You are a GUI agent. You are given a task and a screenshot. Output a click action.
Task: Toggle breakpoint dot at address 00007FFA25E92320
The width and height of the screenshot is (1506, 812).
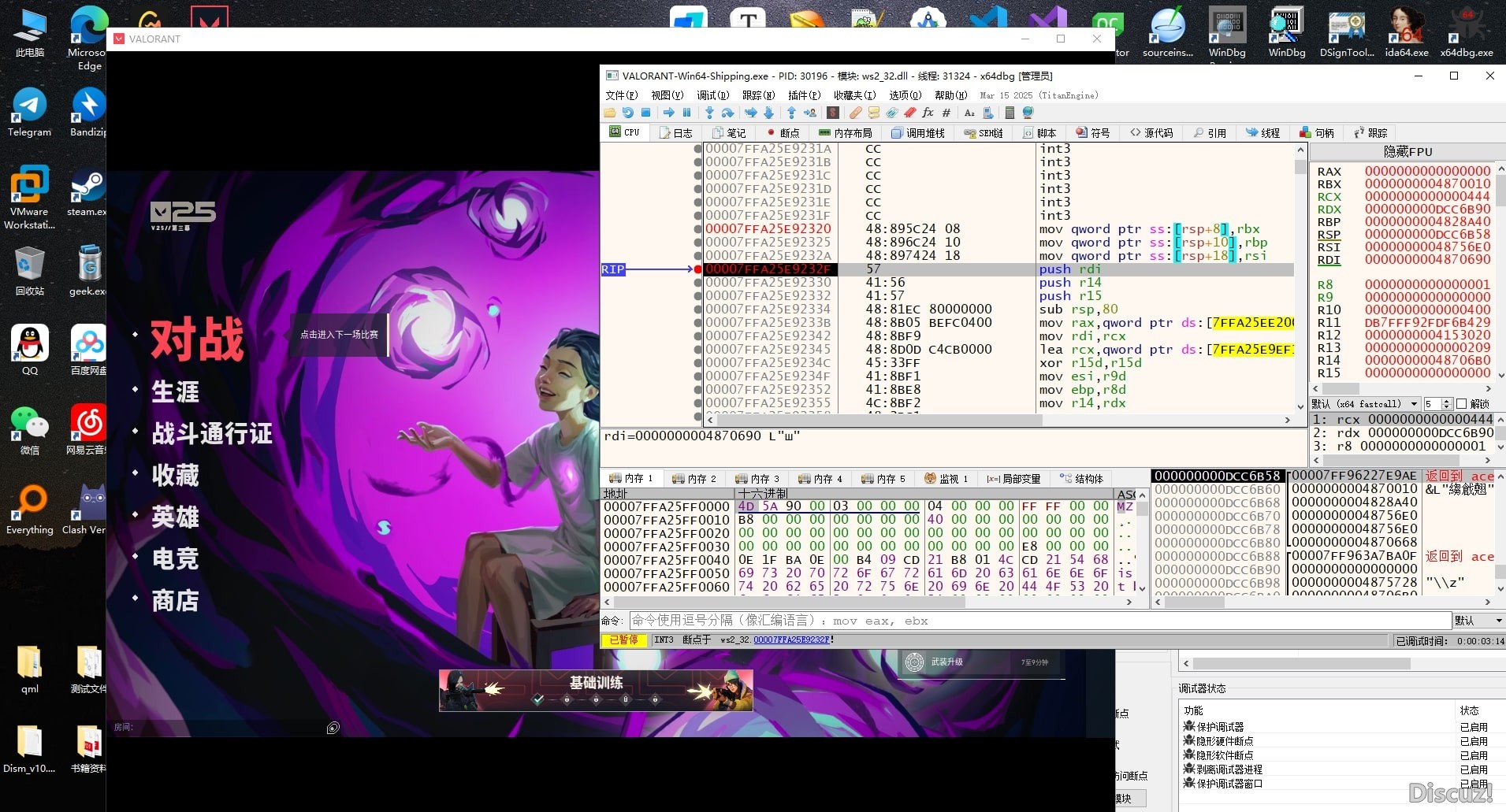pyautogui.click(x=698, y=229)
